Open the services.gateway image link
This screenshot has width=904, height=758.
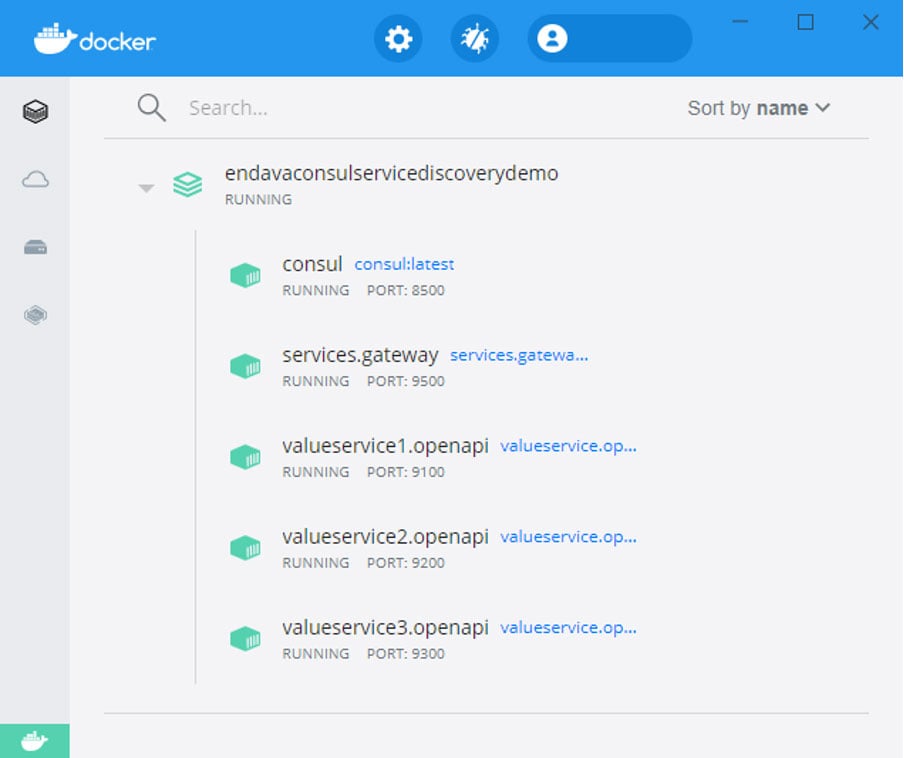518,355
